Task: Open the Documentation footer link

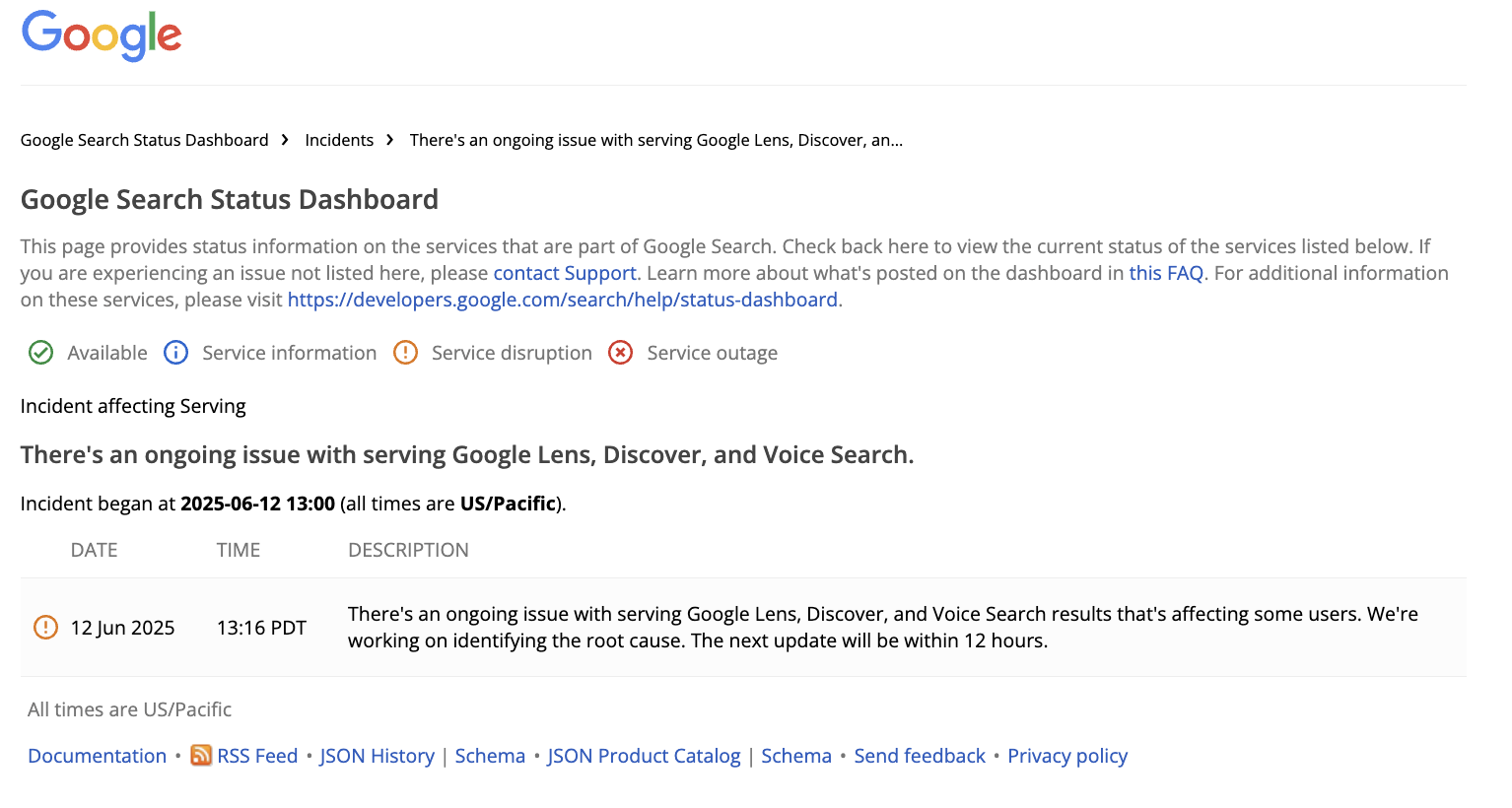Action: (96, 756)
